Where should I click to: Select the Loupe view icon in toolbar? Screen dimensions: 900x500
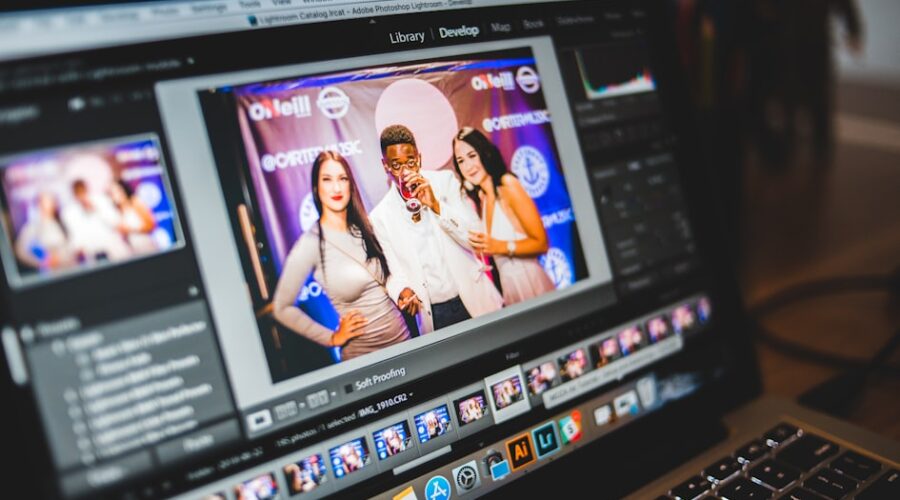click(x=259, y=421)
